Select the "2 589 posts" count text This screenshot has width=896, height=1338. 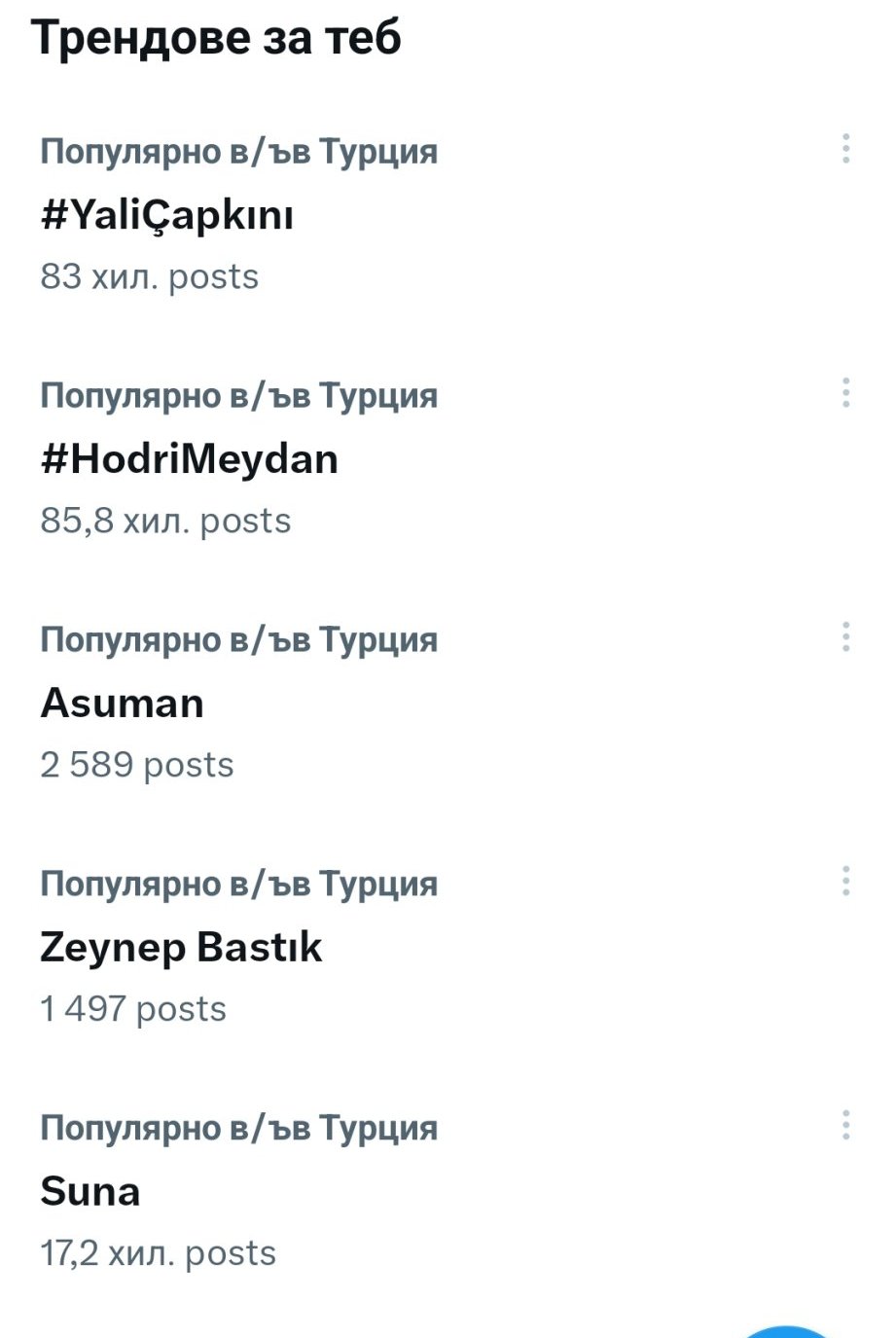137,766
